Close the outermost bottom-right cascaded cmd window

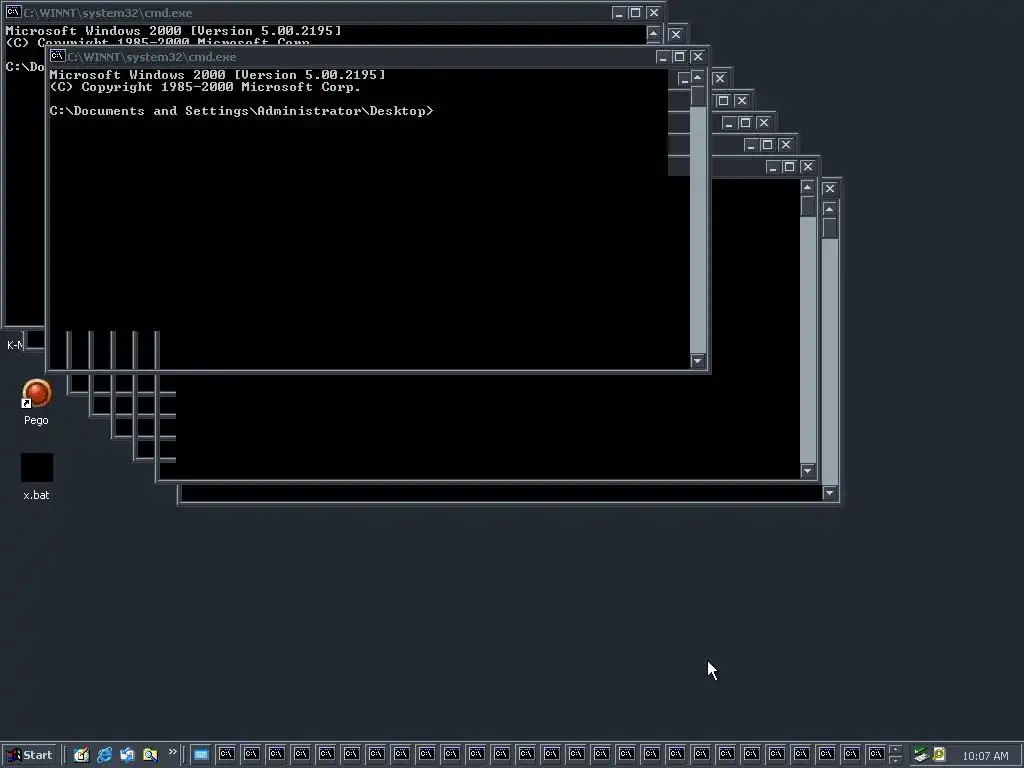tap(830, 188)
